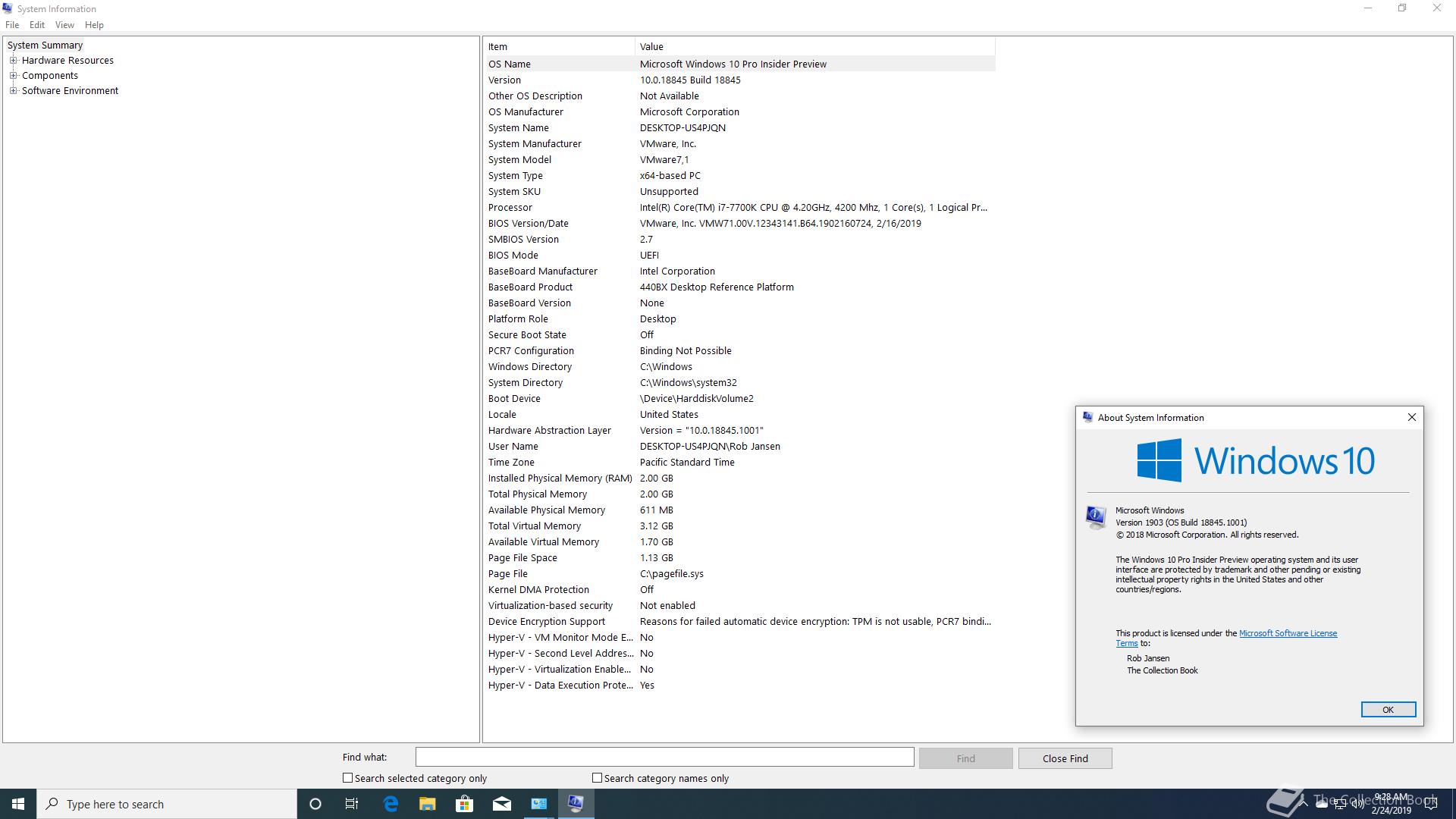
Task: Click the VMware7,1 system model value
Action: click(664, 160)
